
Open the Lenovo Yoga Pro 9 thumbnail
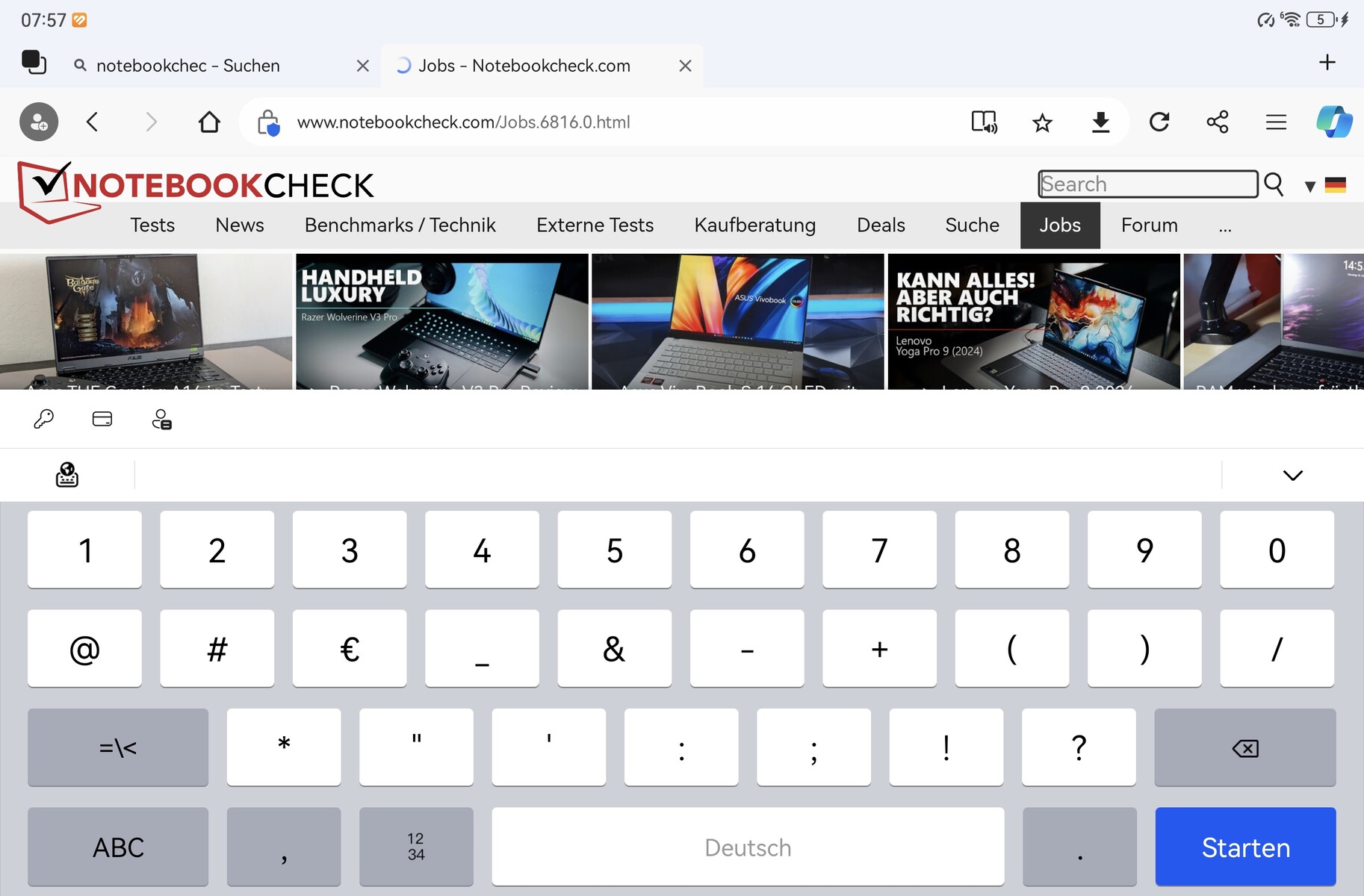1034,321
